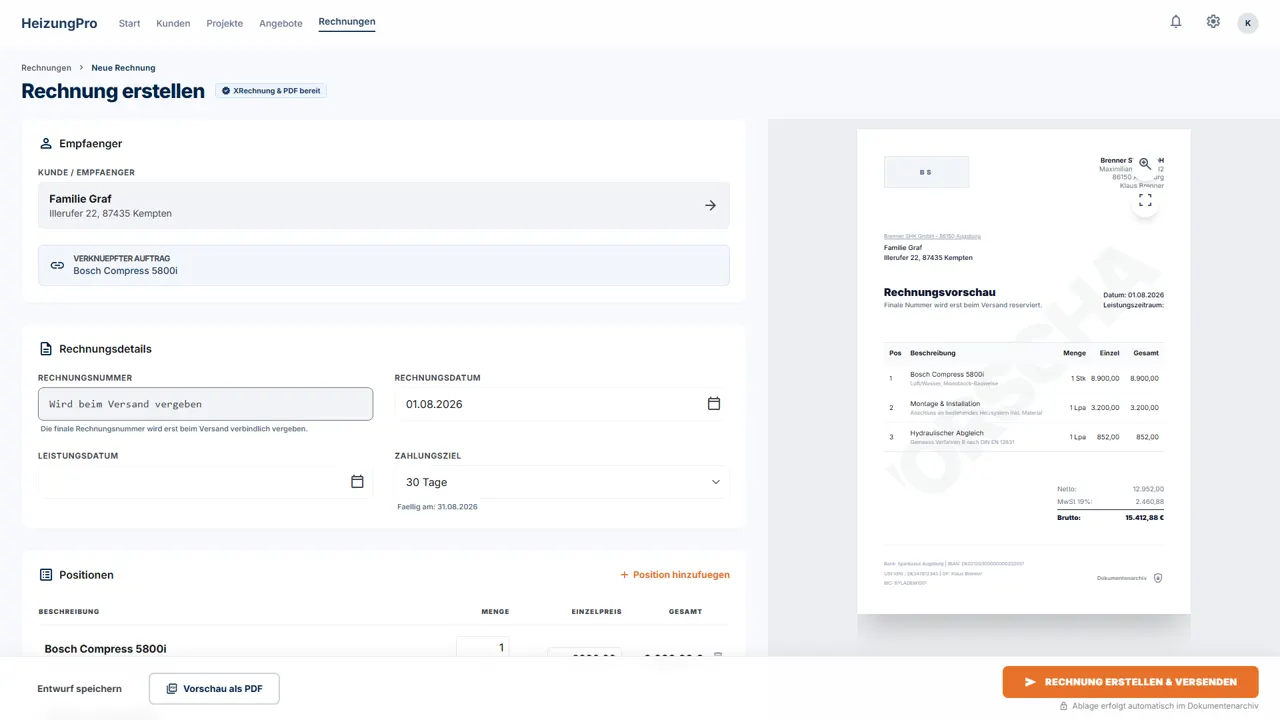This screenshot has height=720, width=1280.
Task: Click into the empty Leistungsdatum field
Action: tap(205, 482)
